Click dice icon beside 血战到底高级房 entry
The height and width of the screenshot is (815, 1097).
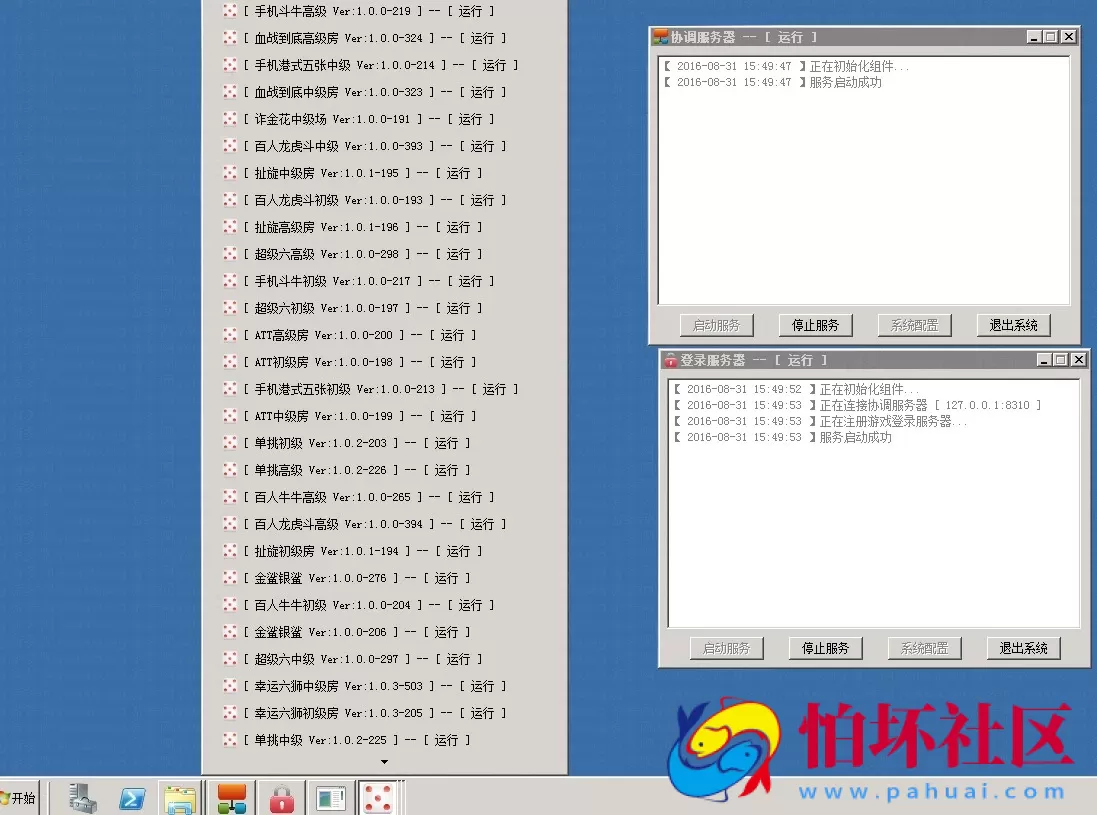[227, 38]
